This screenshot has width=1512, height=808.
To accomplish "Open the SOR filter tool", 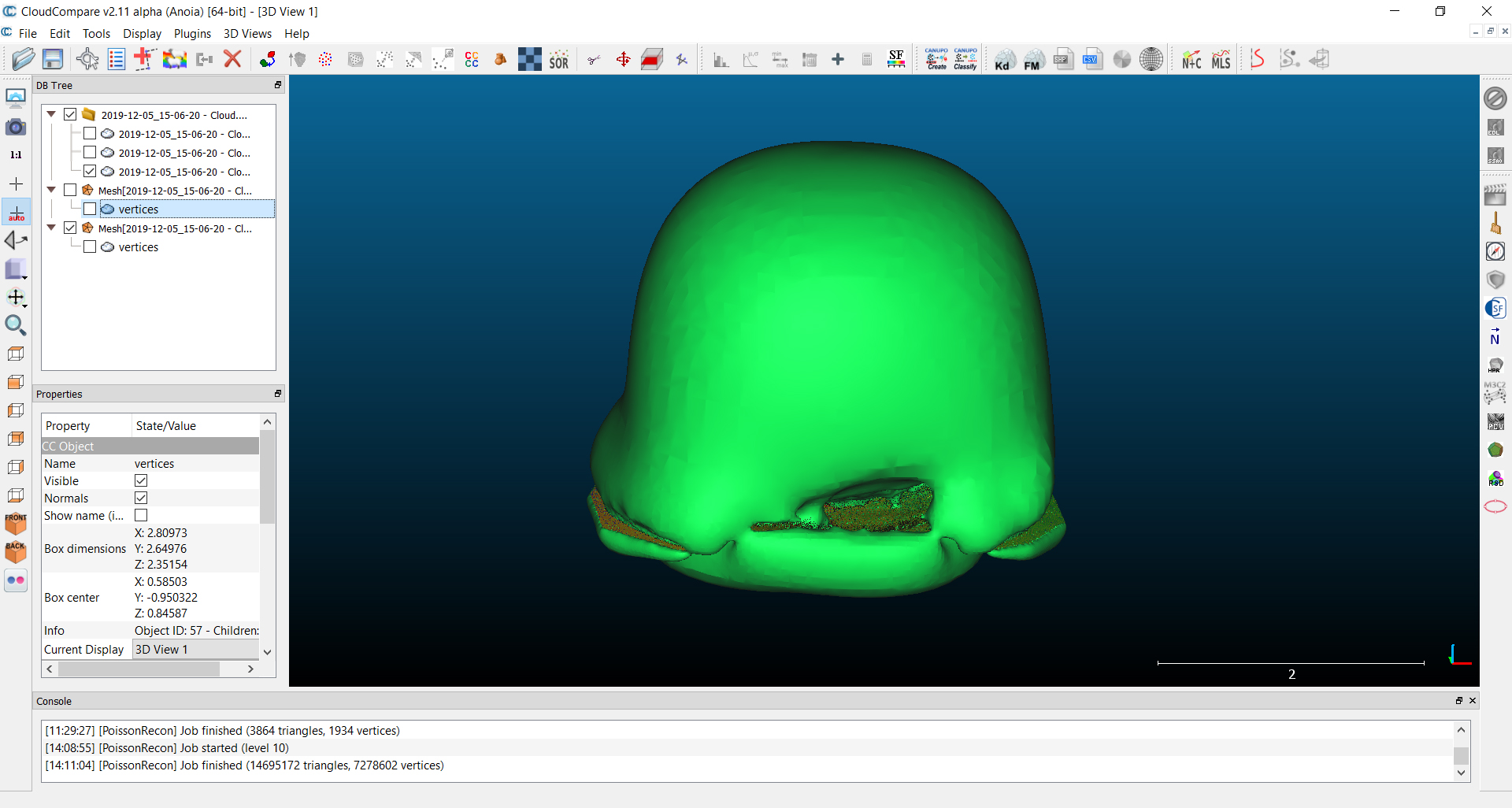I will pos(559,60).
